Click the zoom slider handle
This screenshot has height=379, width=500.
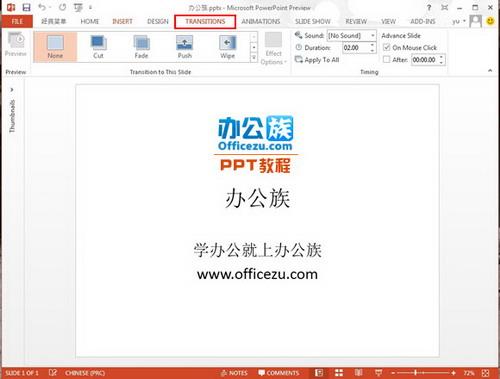(415, 373)
